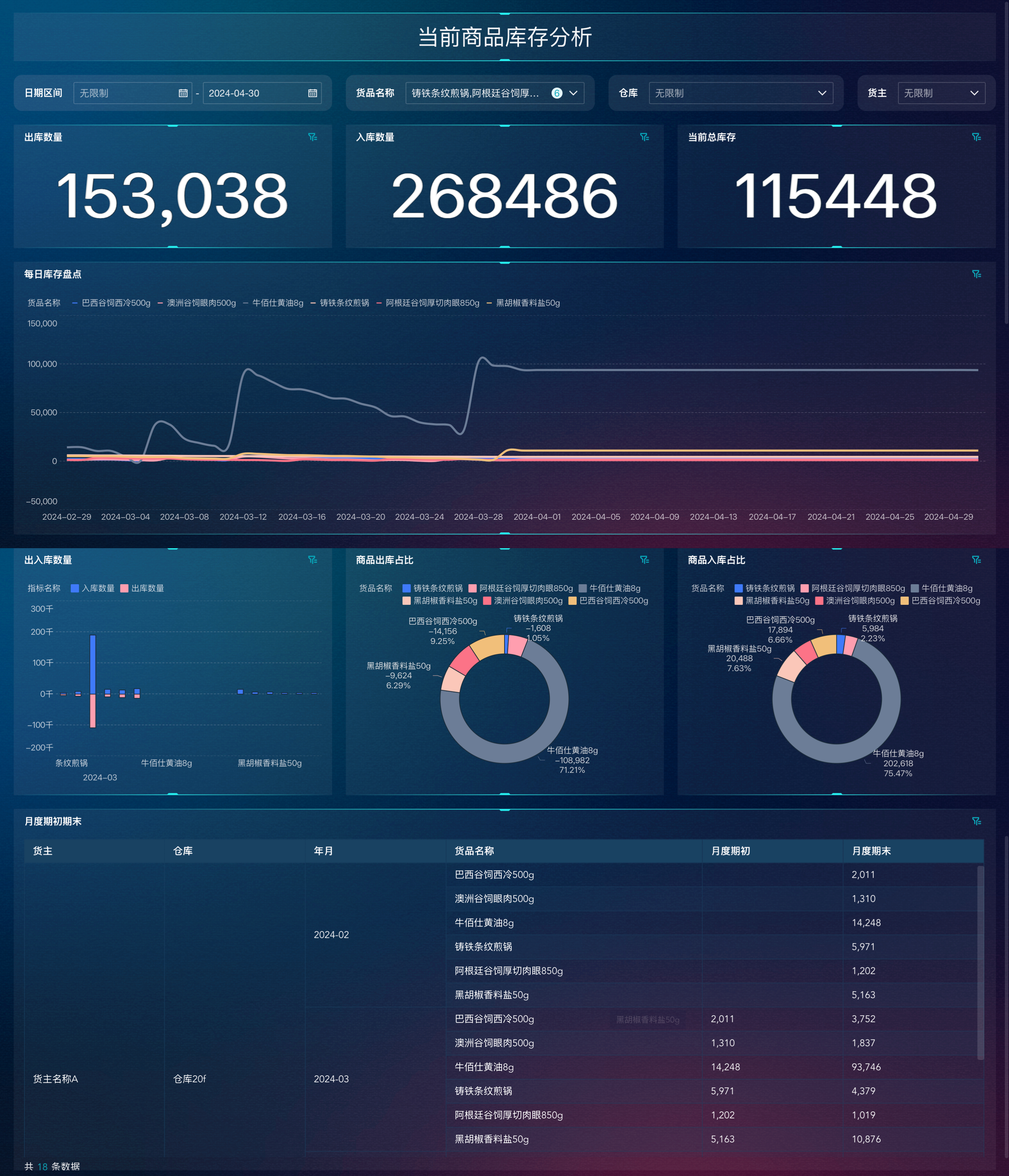Click filter icon on 入库数量 card
Viewport: 1009px width, 1176px height.
tap(644, 137)
